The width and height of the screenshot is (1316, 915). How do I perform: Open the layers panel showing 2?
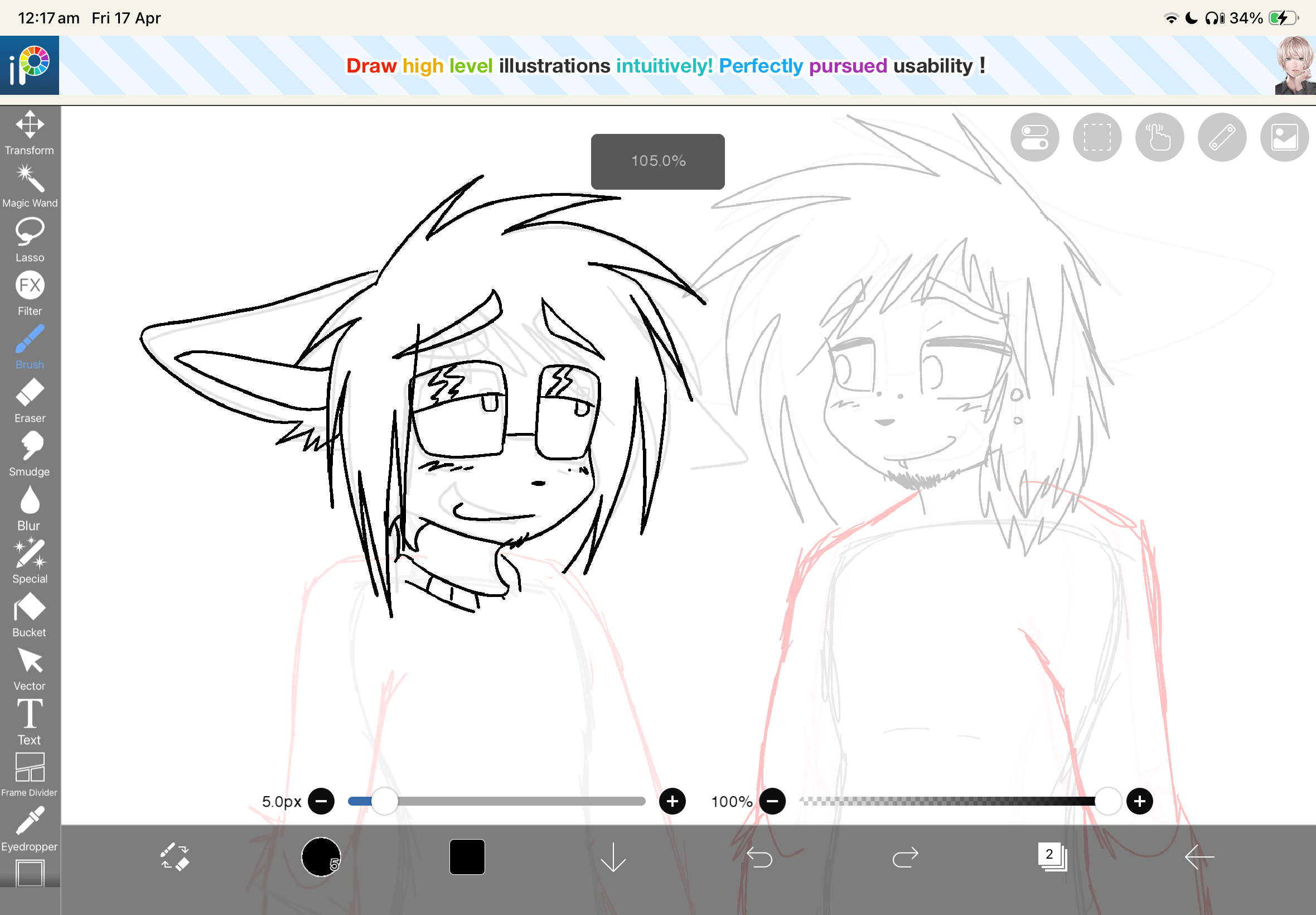point(1052,857)
